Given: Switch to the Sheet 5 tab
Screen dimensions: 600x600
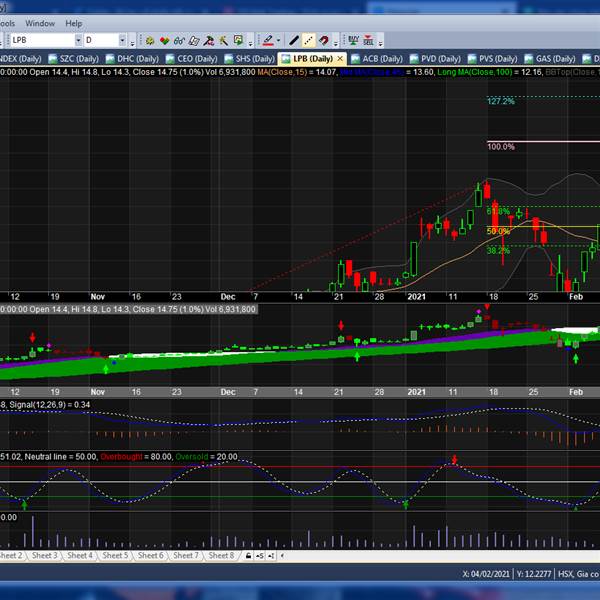Looking at the screenshot, I should (115, 556).
